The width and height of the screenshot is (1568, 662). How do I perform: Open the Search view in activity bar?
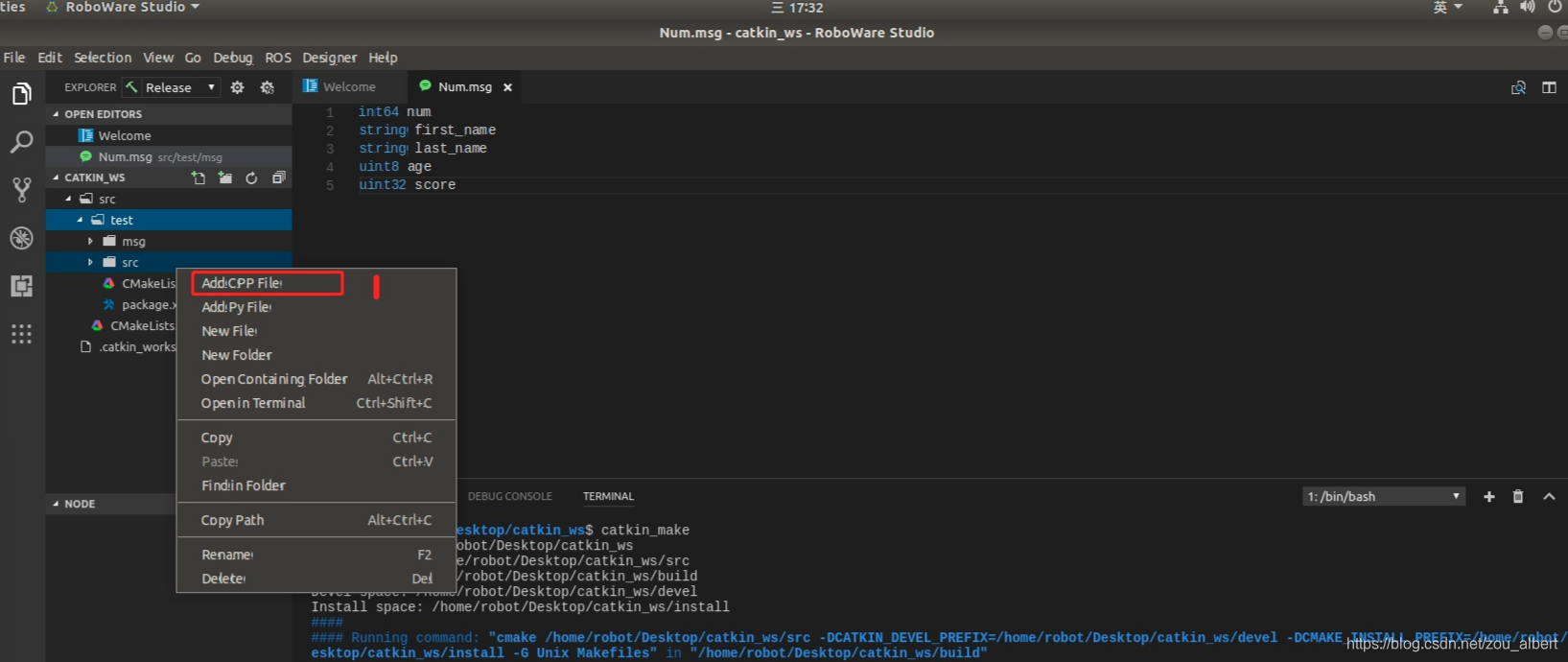(x=21, y=142)
